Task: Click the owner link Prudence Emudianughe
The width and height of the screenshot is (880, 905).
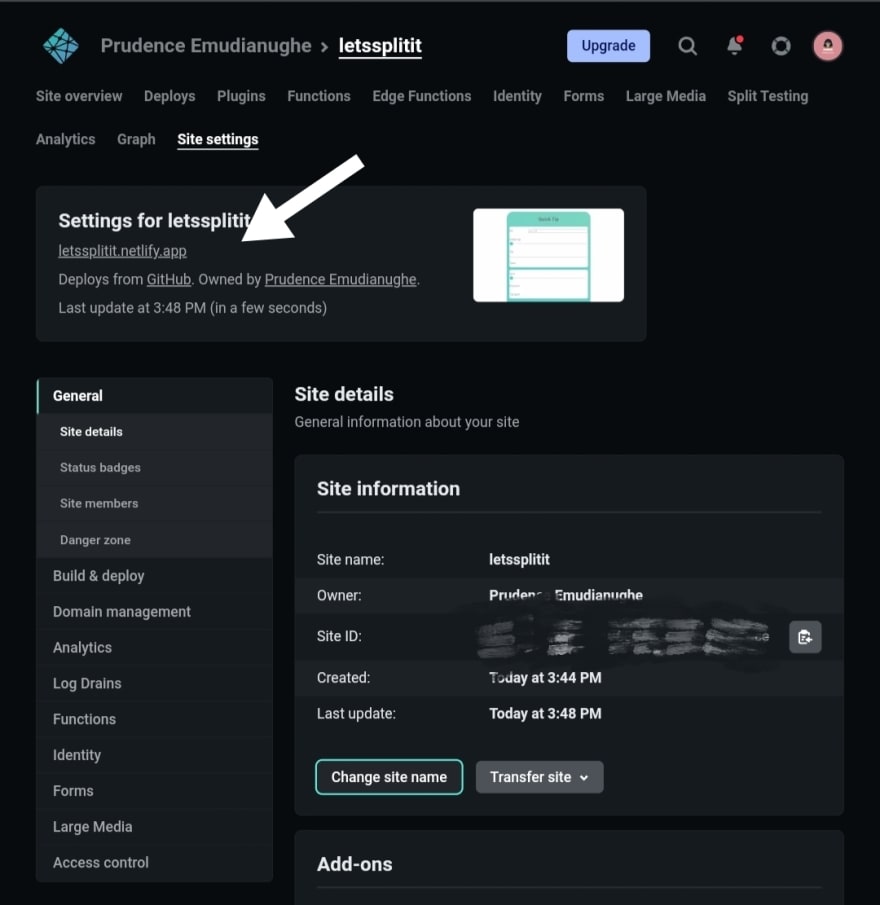Action: (x=340, y=279)
